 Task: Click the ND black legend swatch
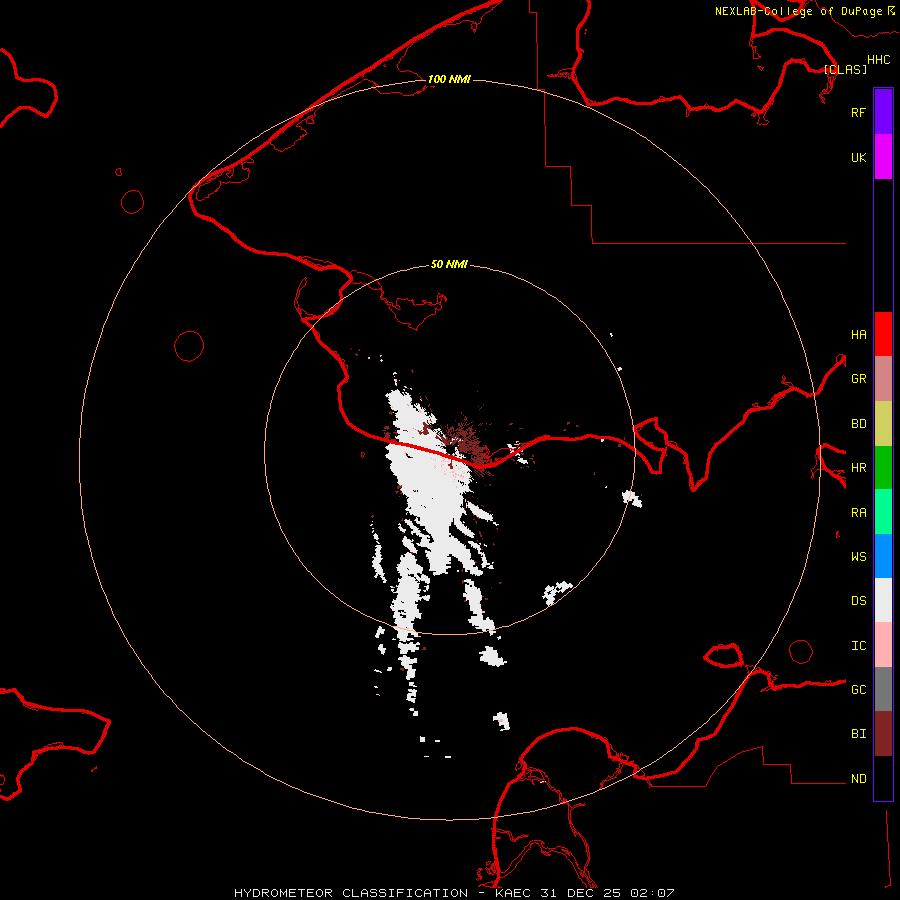point(883,778)
